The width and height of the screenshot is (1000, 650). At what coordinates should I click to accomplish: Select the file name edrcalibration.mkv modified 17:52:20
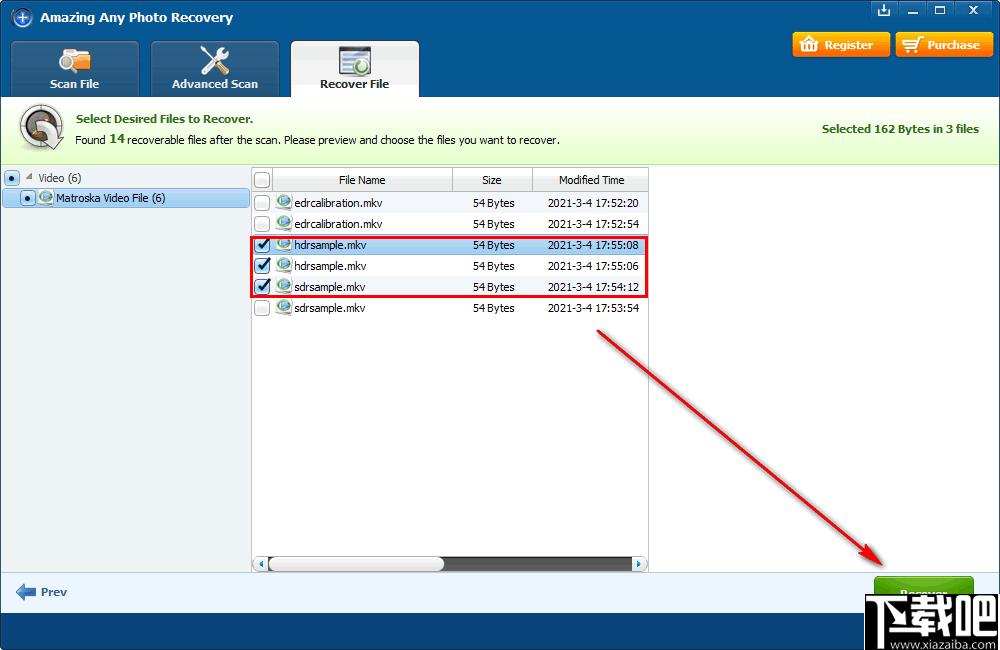(x=338, y=203)
